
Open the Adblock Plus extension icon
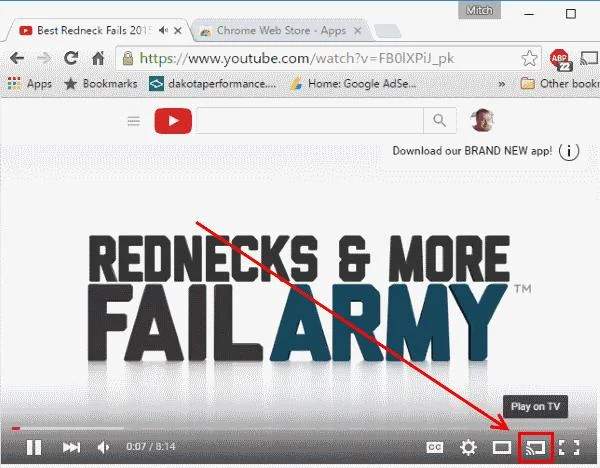pos(560,59)
